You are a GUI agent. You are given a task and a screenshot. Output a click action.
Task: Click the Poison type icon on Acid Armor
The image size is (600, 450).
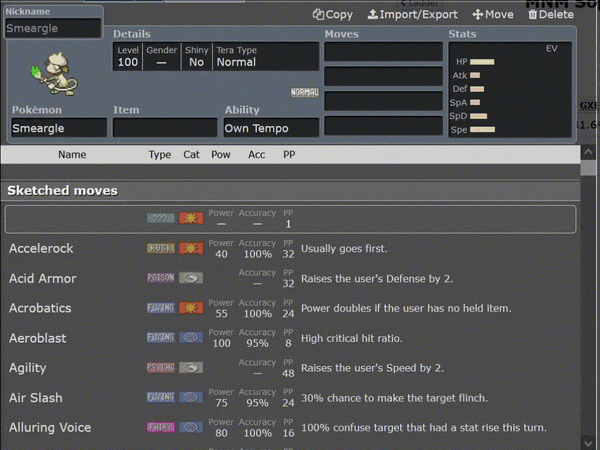160,278
